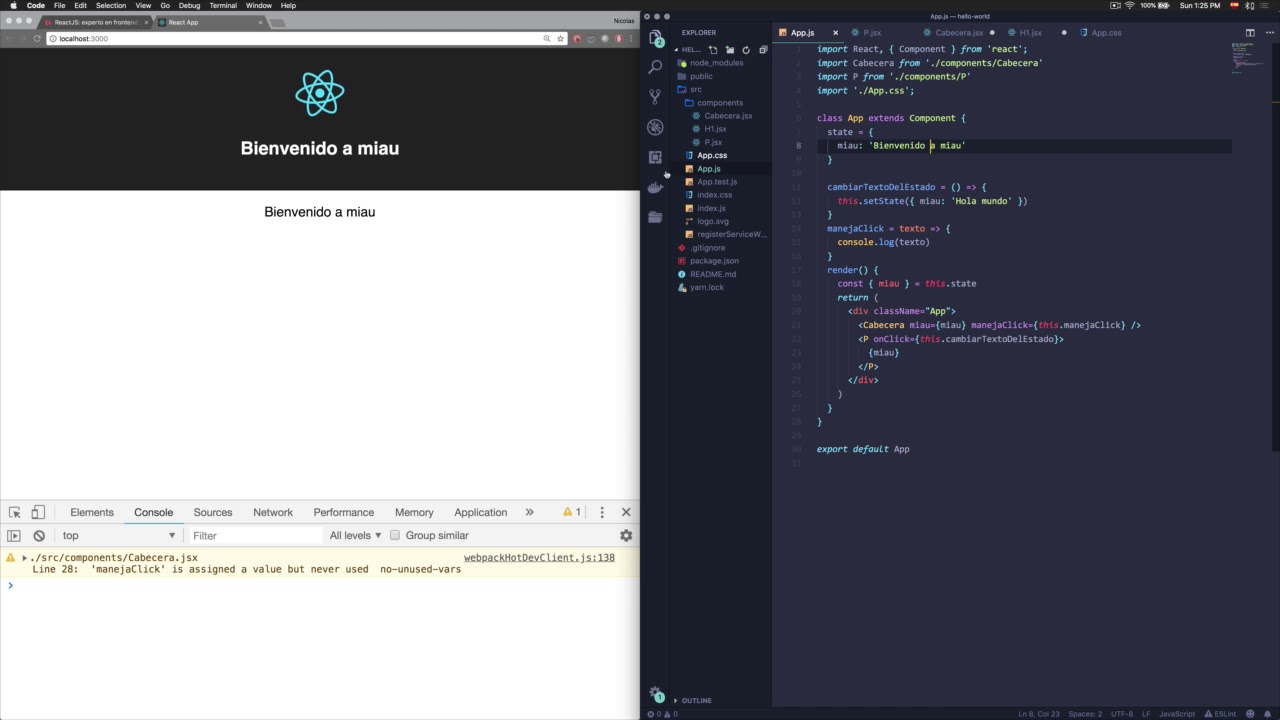Click the JavaScript language mode in status bar
The width and height of the screenshot is (1280, 720).
(x=1177, y=714)
